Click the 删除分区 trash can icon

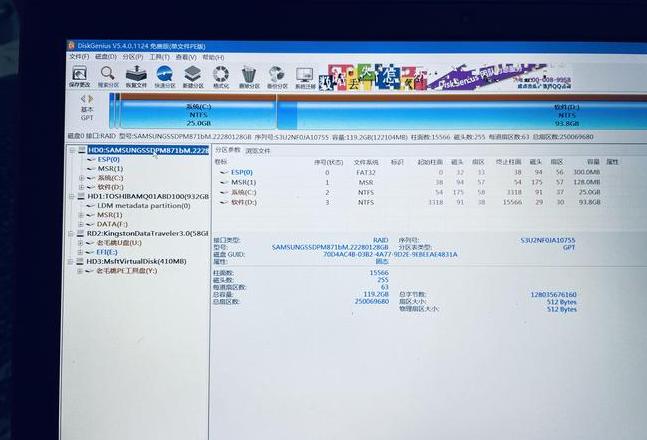tap(249, 77)
